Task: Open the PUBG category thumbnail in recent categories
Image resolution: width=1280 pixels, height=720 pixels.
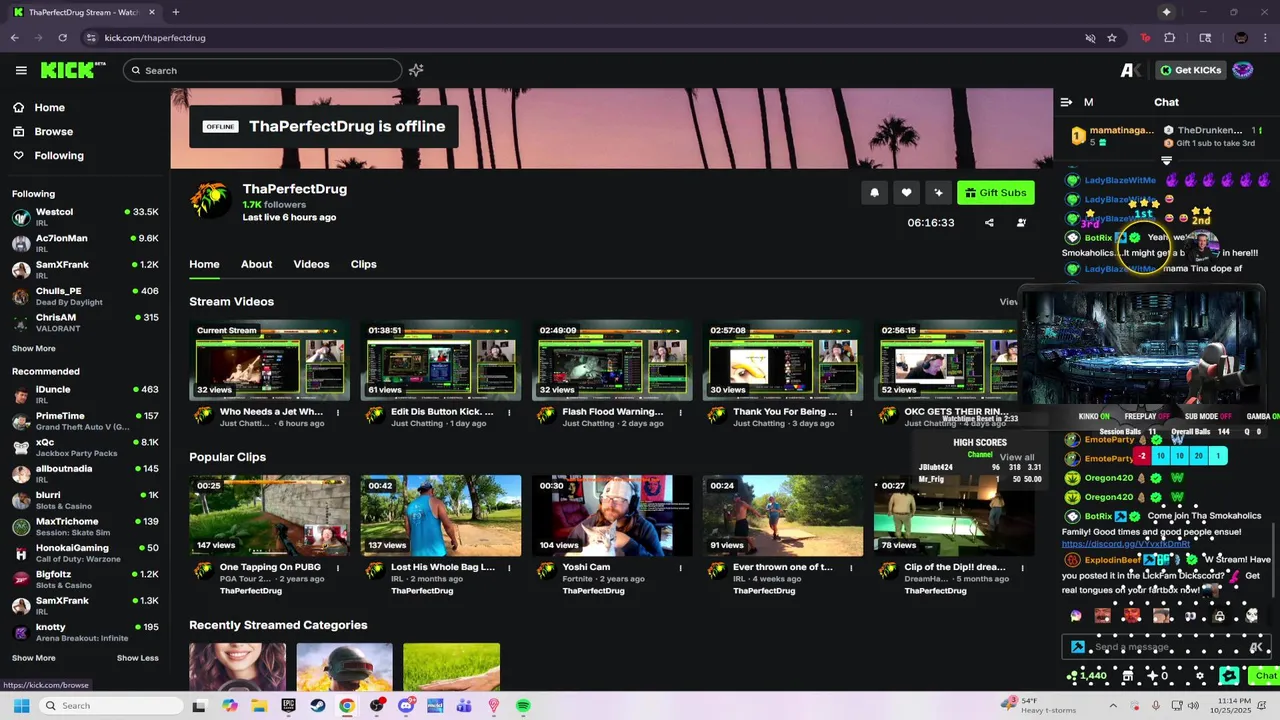Action: (x=344, y=667)
